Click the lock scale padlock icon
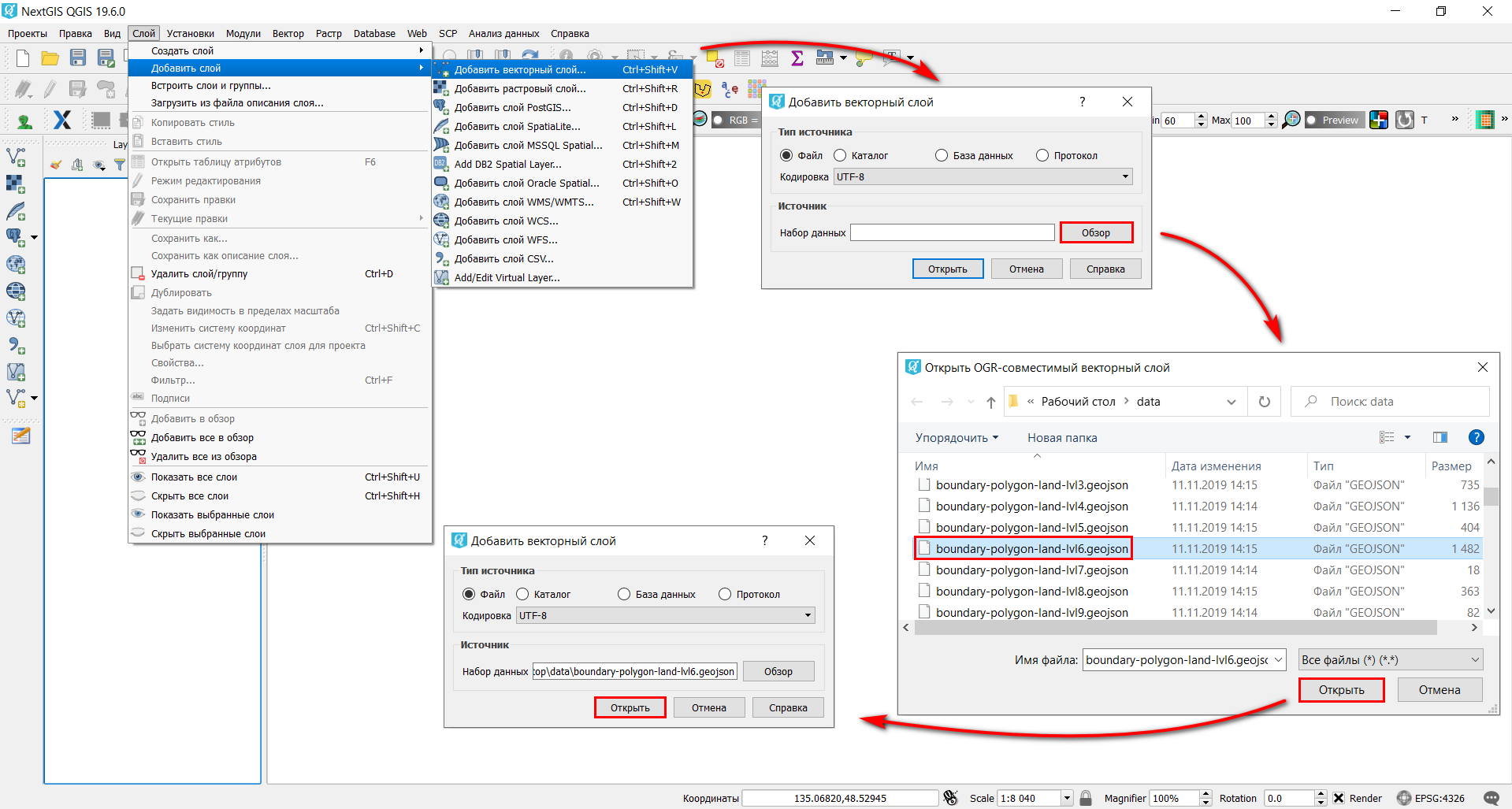The height and width of the screenshot is (809, 1512). [1086, 798]
